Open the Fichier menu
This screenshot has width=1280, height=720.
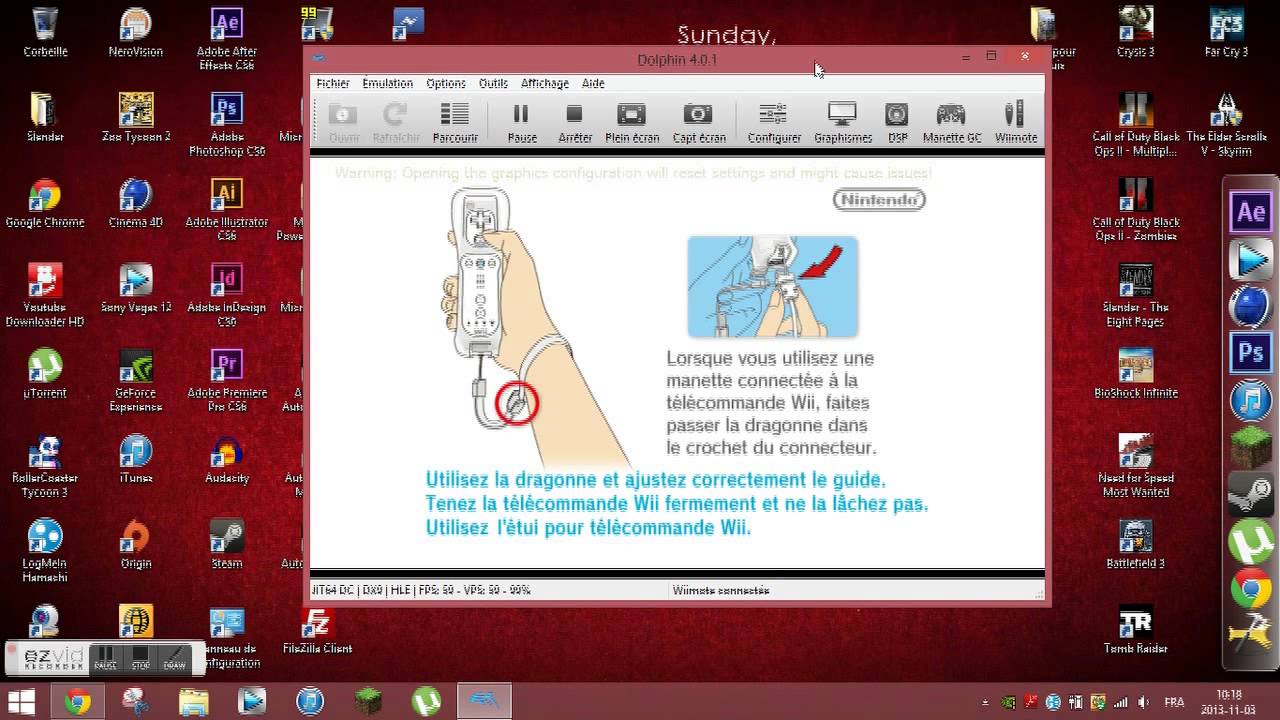(333, 83)
